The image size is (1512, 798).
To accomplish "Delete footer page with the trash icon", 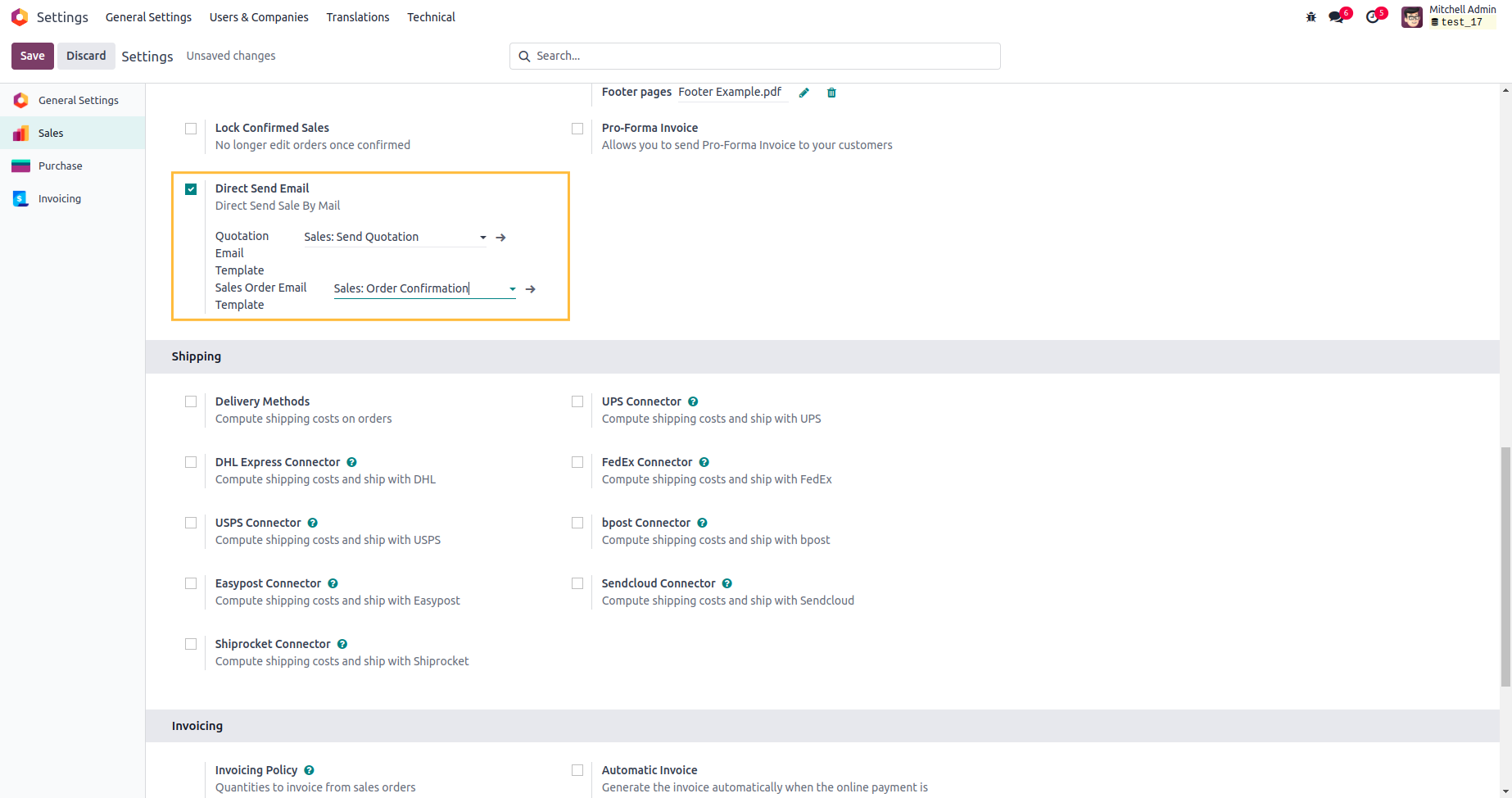I will click(x=831, y=93).
